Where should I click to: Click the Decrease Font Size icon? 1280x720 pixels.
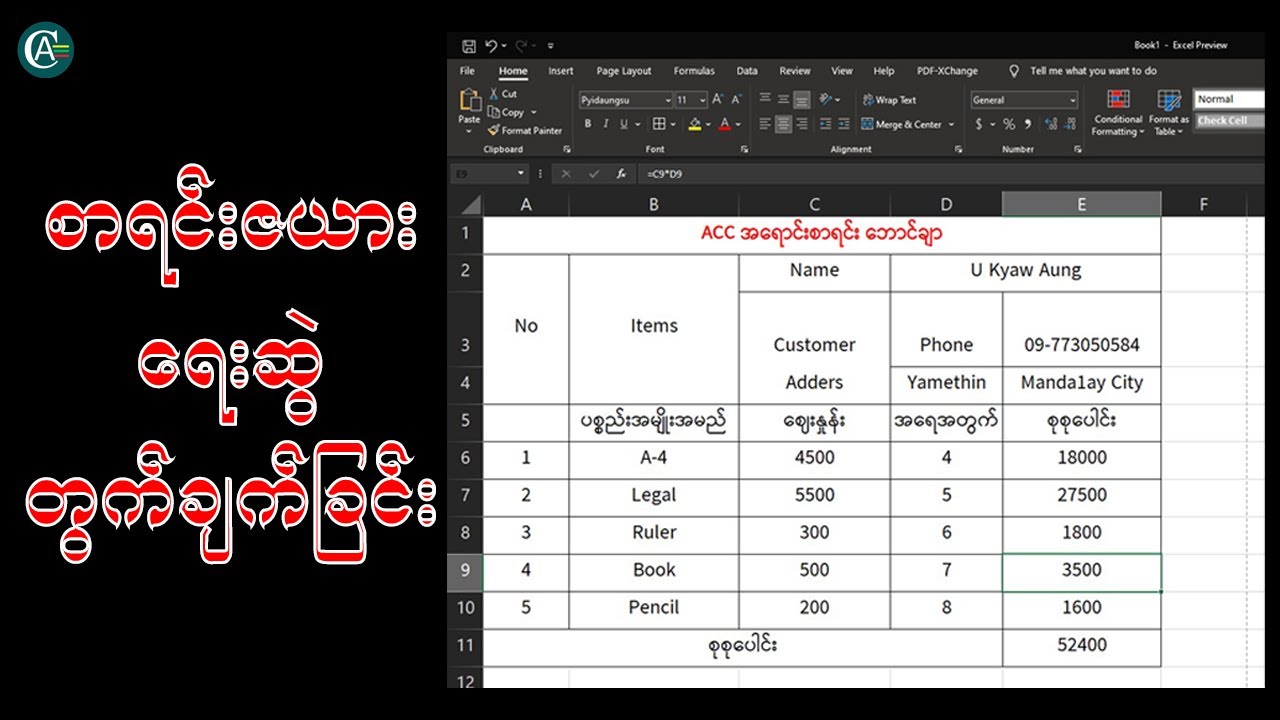tap(736, 100)
